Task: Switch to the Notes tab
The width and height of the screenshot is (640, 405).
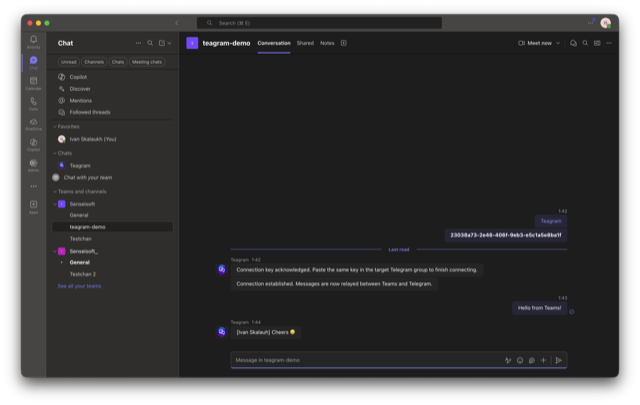Action: click(327, 43)
